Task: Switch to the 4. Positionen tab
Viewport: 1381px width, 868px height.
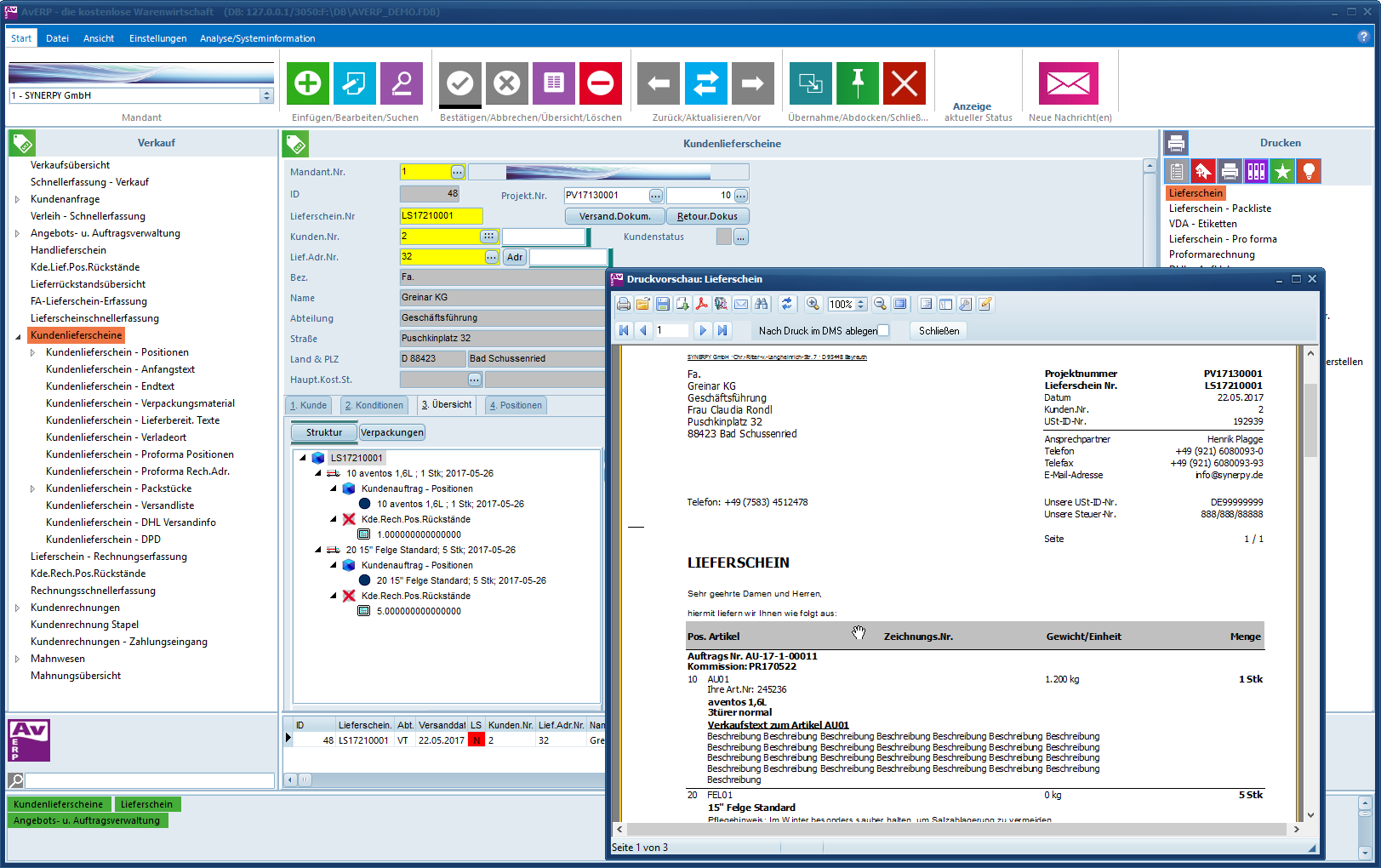Action: [516, 406]
